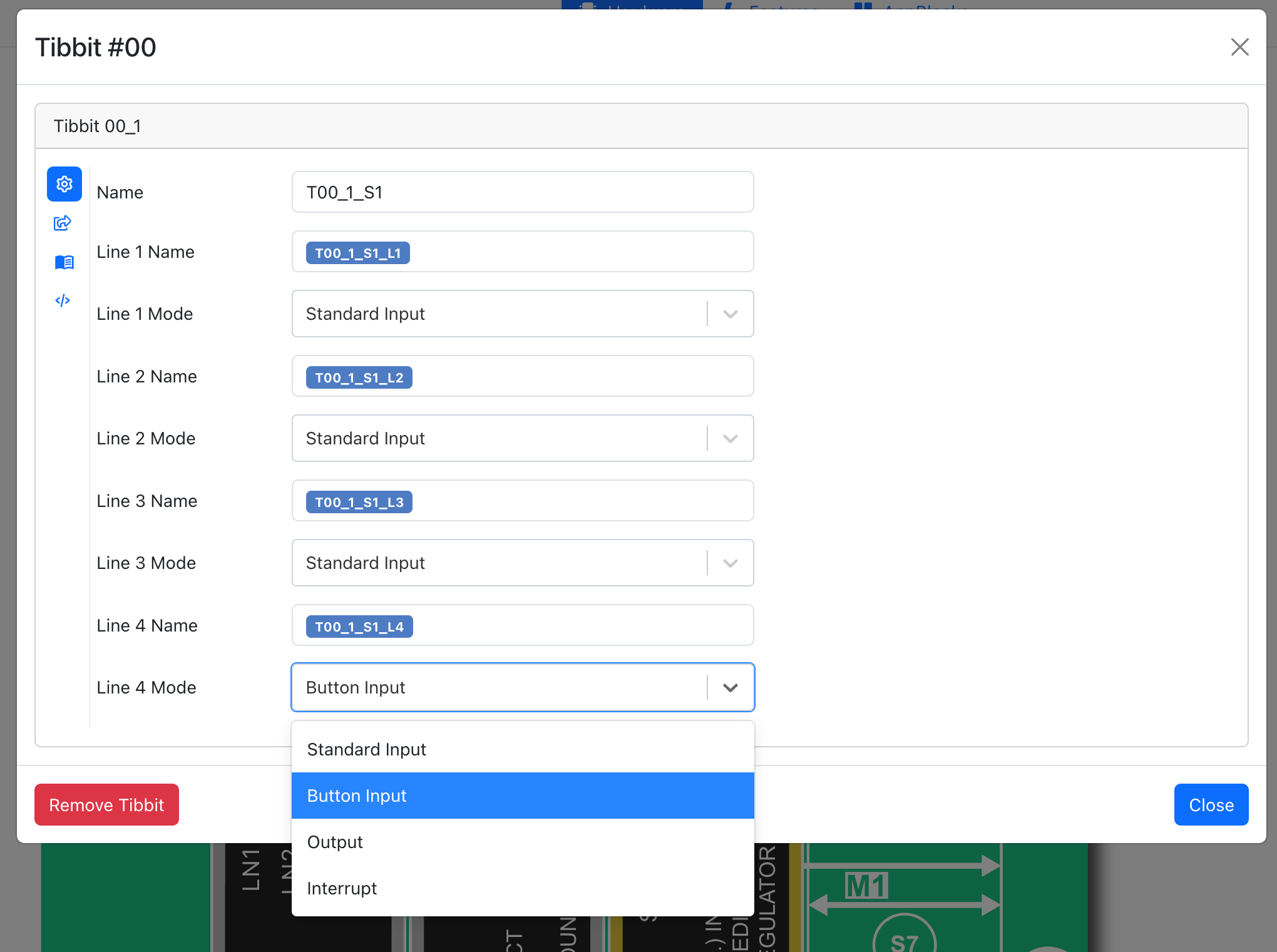This screenshot has height=952, width=1277.
Task: Choose Interrupt from the dropdown list
Action: point(523,888)
